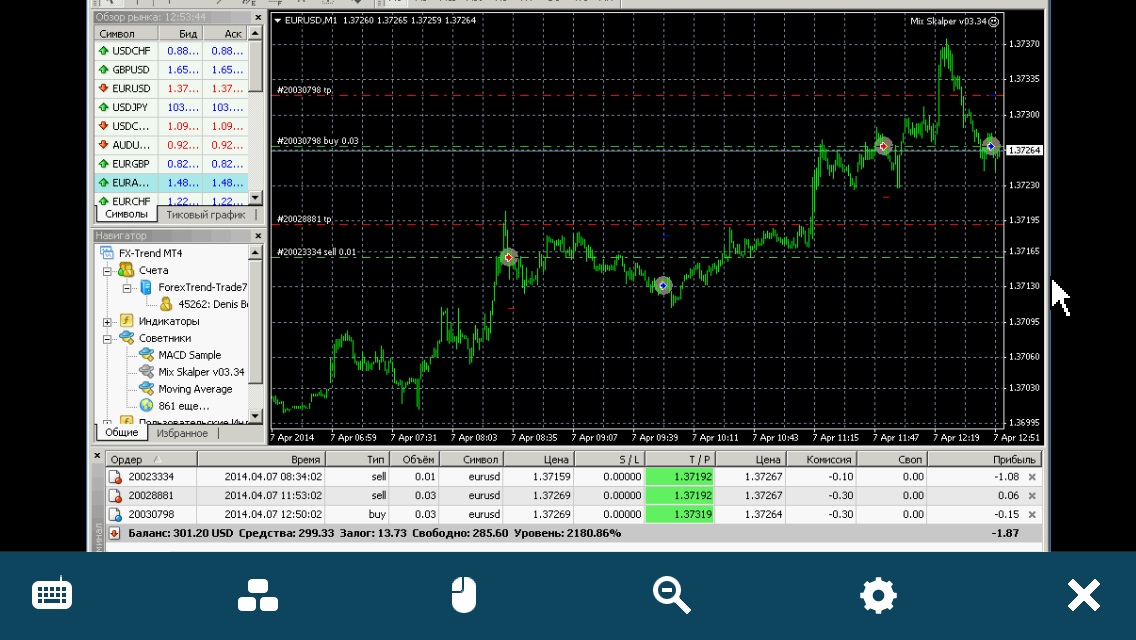Screen dimensions: 1136x640
Task: Zoom out with the magnifier icon
Action: 672,595
